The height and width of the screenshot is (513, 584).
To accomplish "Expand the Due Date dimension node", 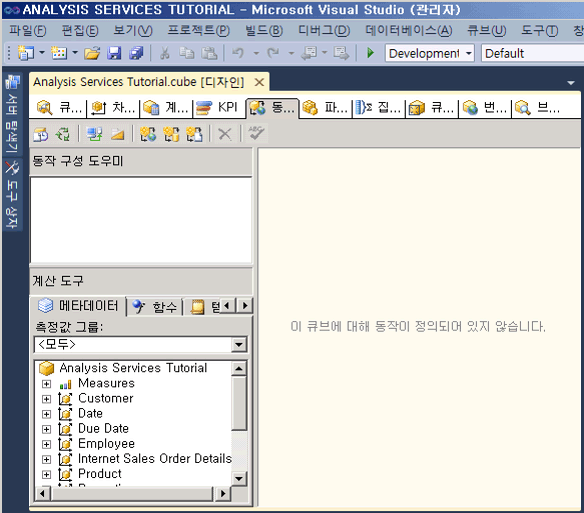I will pyautogui.click(x=46, y=429).
